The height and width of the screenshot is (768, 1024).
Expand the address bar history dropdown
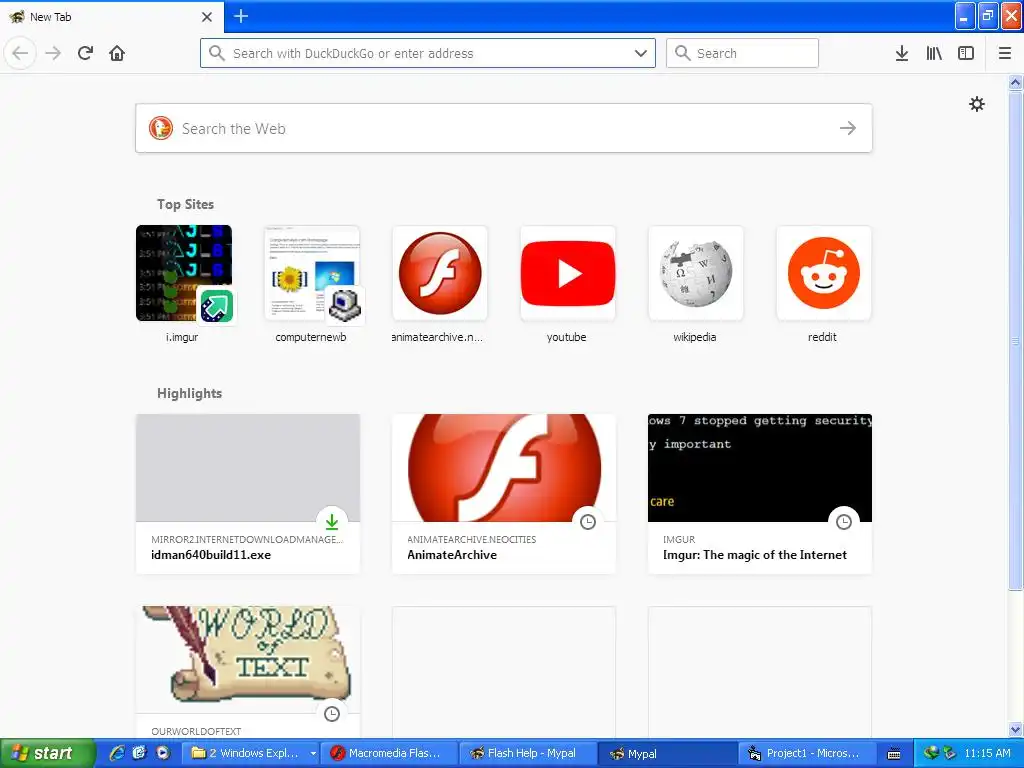(641, 53)
